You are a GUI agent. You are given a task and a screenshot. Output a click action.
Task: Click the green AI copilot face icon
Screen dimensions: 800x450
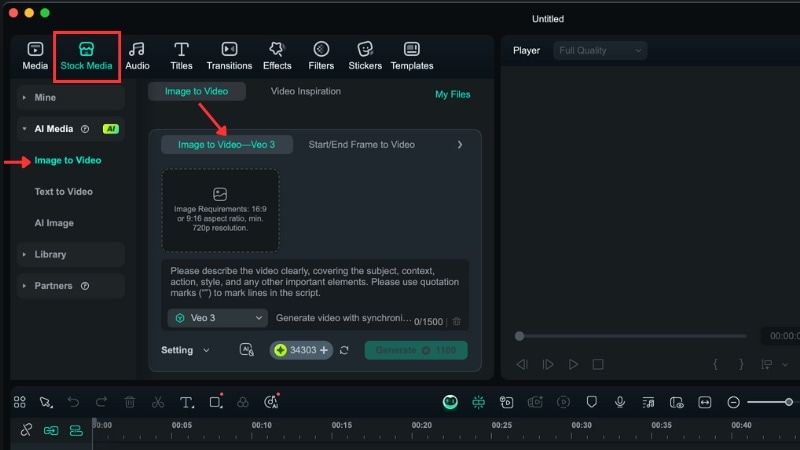click(x=450, y=402)
